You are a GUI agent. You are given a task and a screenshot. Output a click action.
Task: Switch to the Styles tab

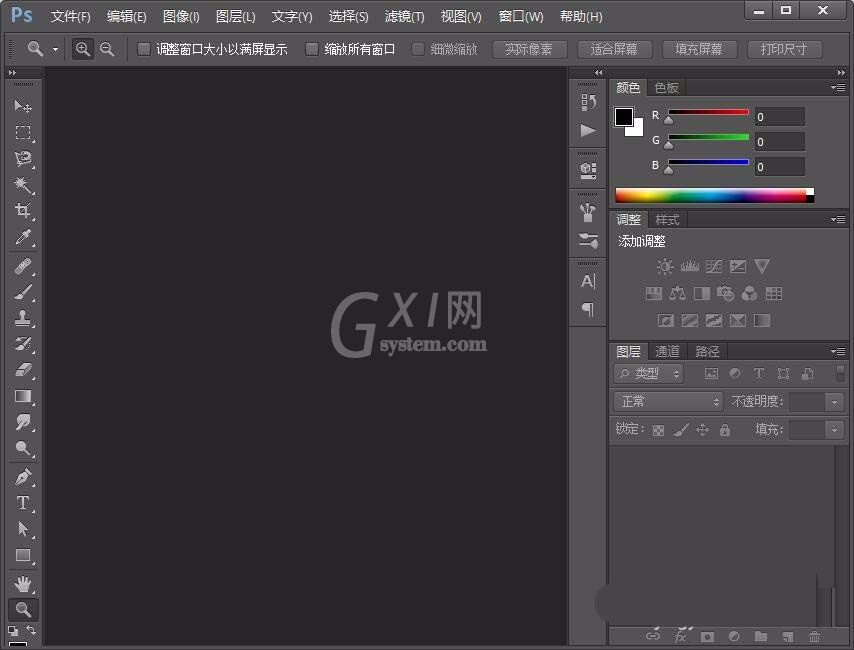pos(667,220)
